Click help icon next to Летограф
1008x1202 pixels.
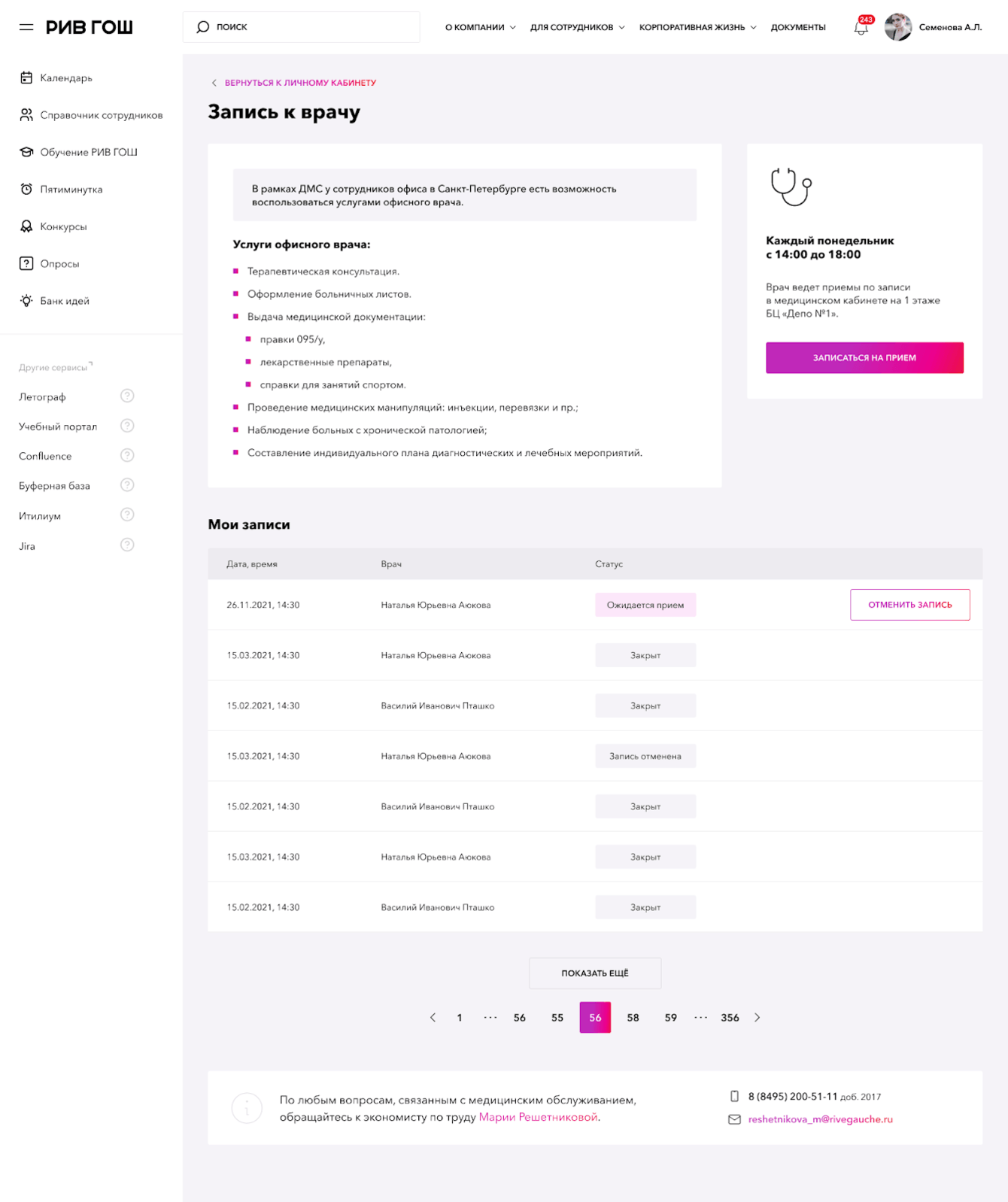pyautogui.click(x=127, y=396)
